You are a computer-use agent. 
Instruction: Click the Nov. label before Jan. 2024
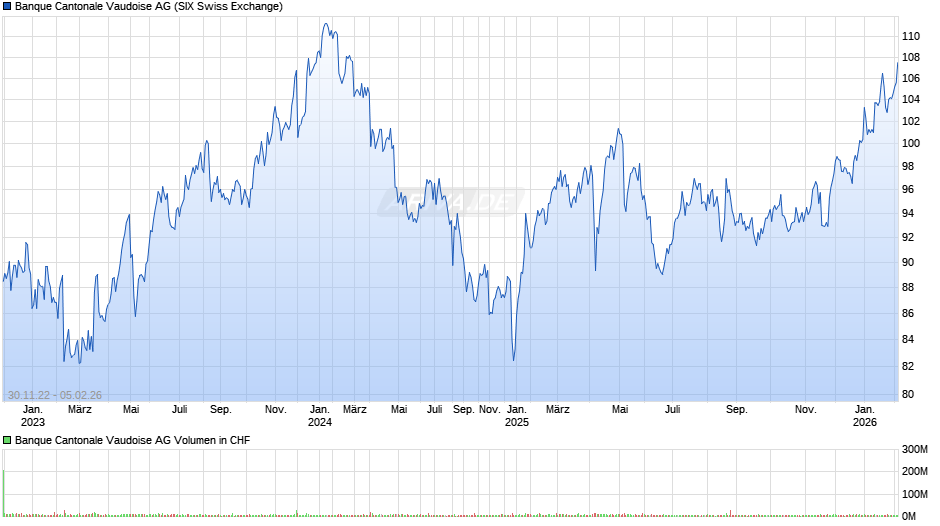[x=276, y=410]
